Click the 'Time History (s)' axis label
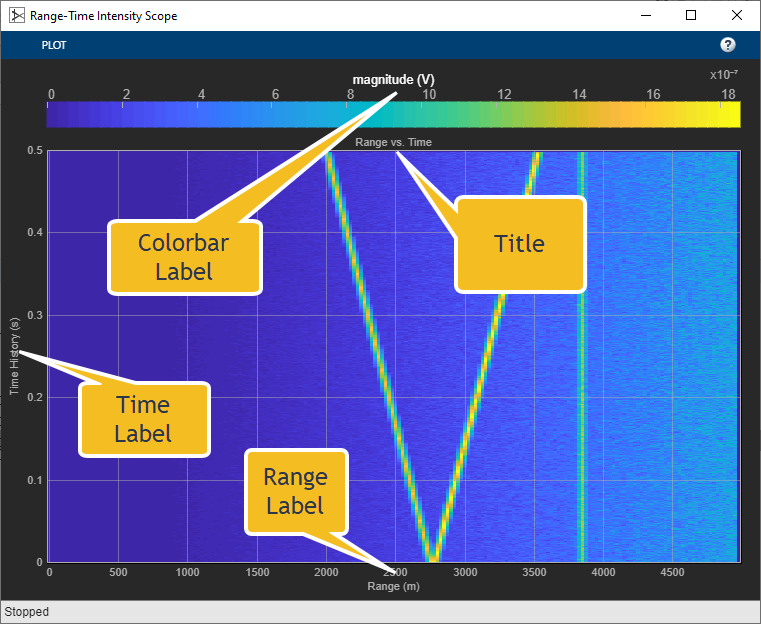Image resolution: width=761 pixels, height=624 pixels. [15, 356]
